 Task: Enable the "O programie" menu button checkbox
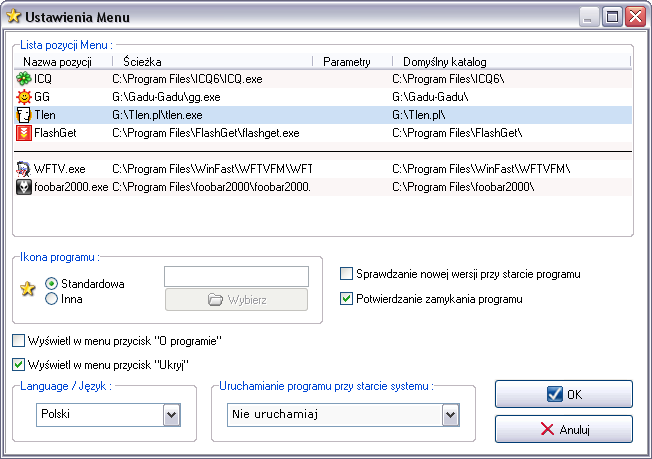[18, 341]
